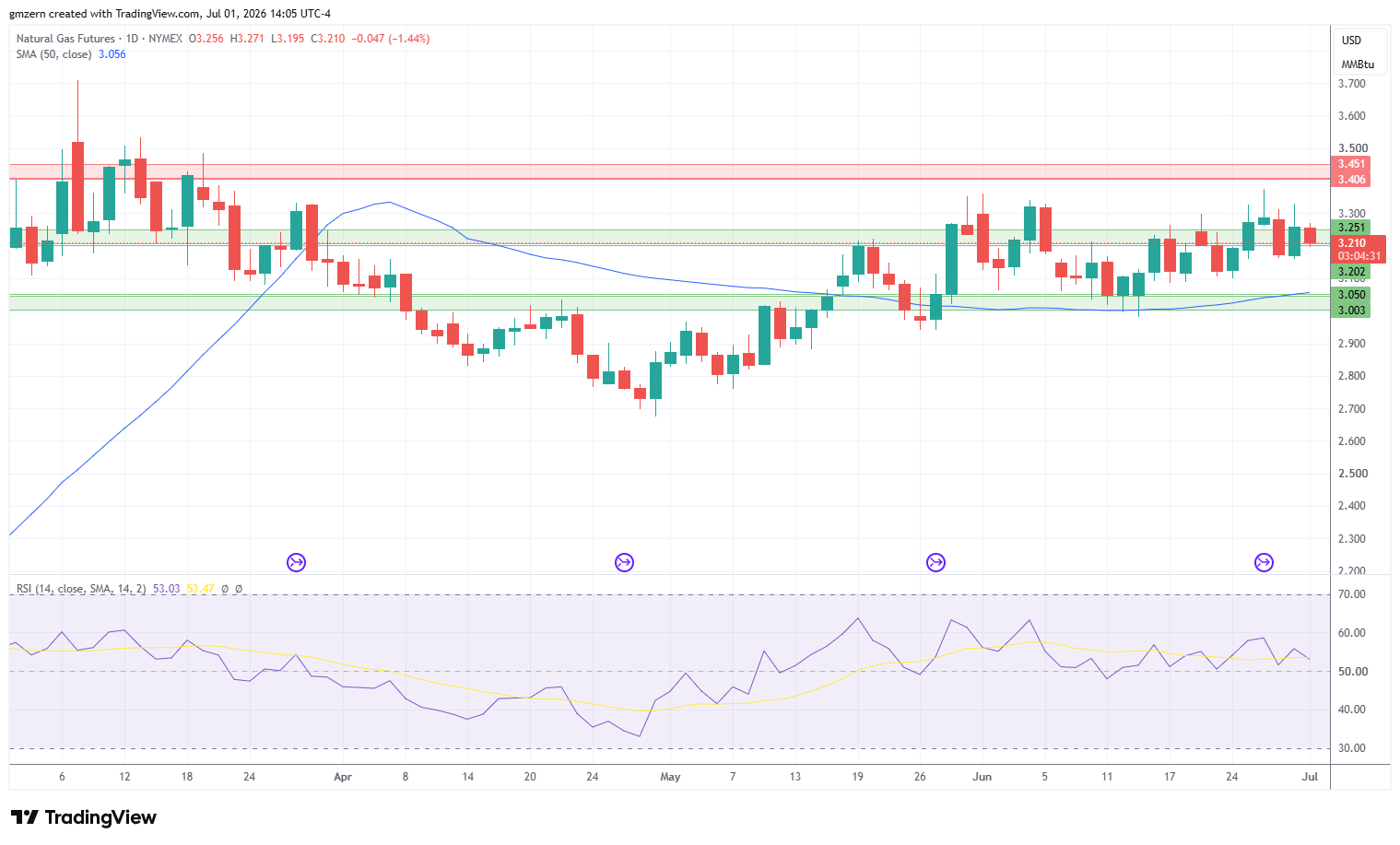Click the Jun label on the time axis

[982, 777]
